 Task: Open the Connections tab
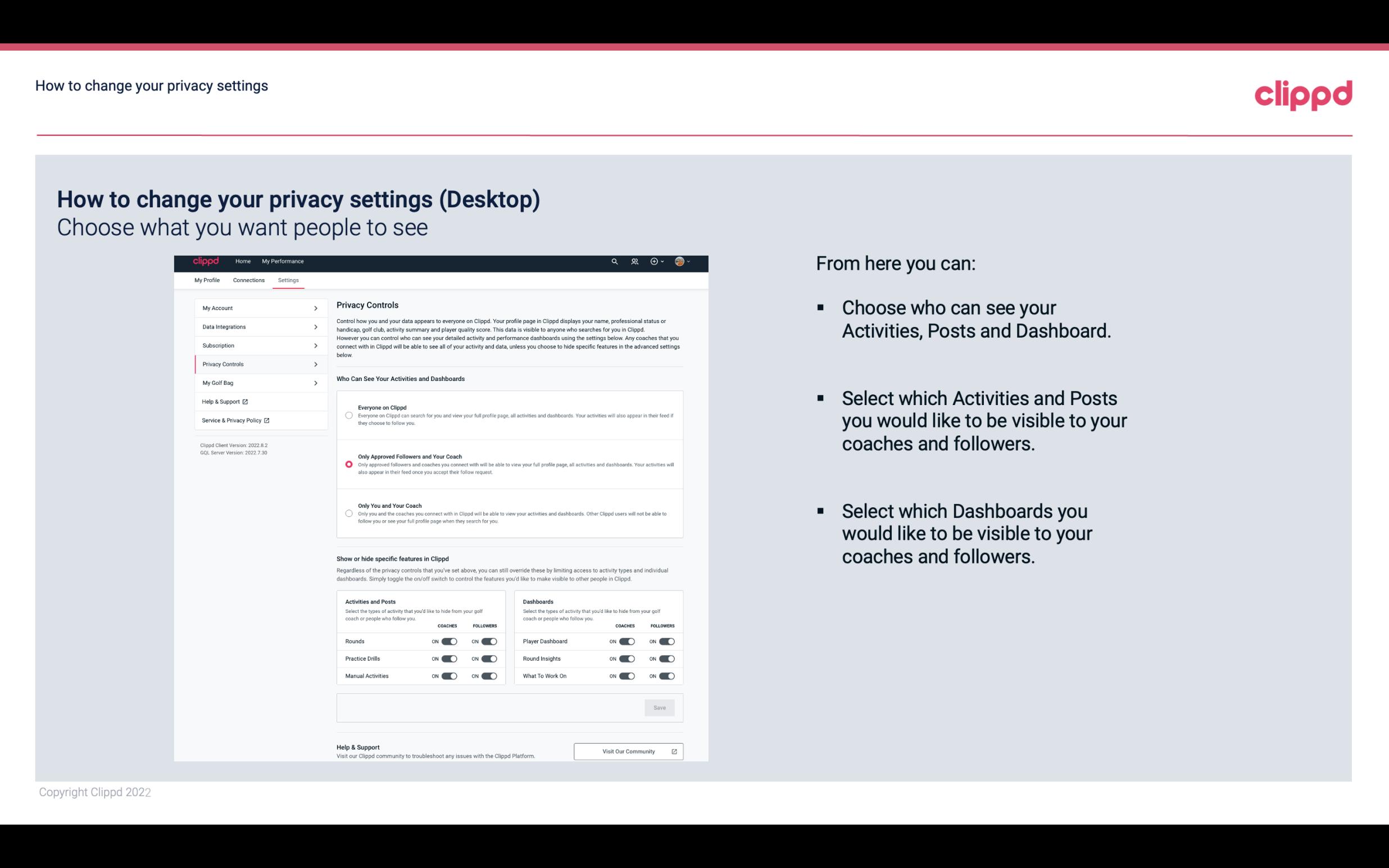(248, 280)
